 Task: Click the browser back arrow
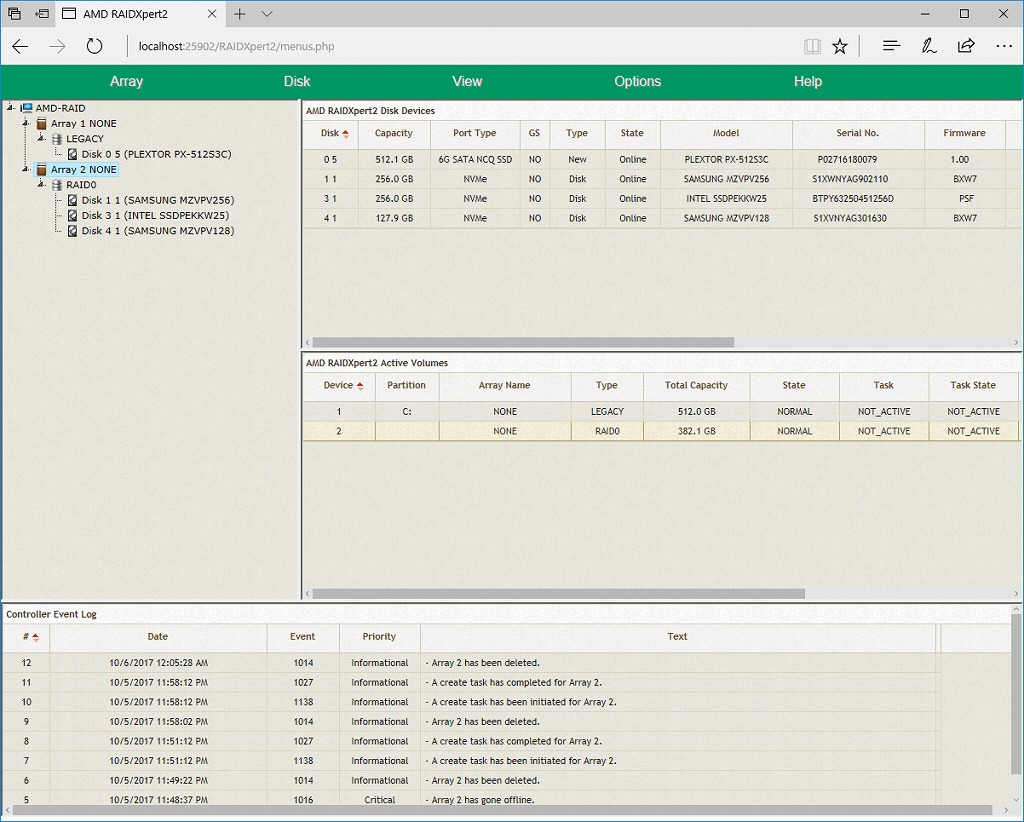click(20, 46)
